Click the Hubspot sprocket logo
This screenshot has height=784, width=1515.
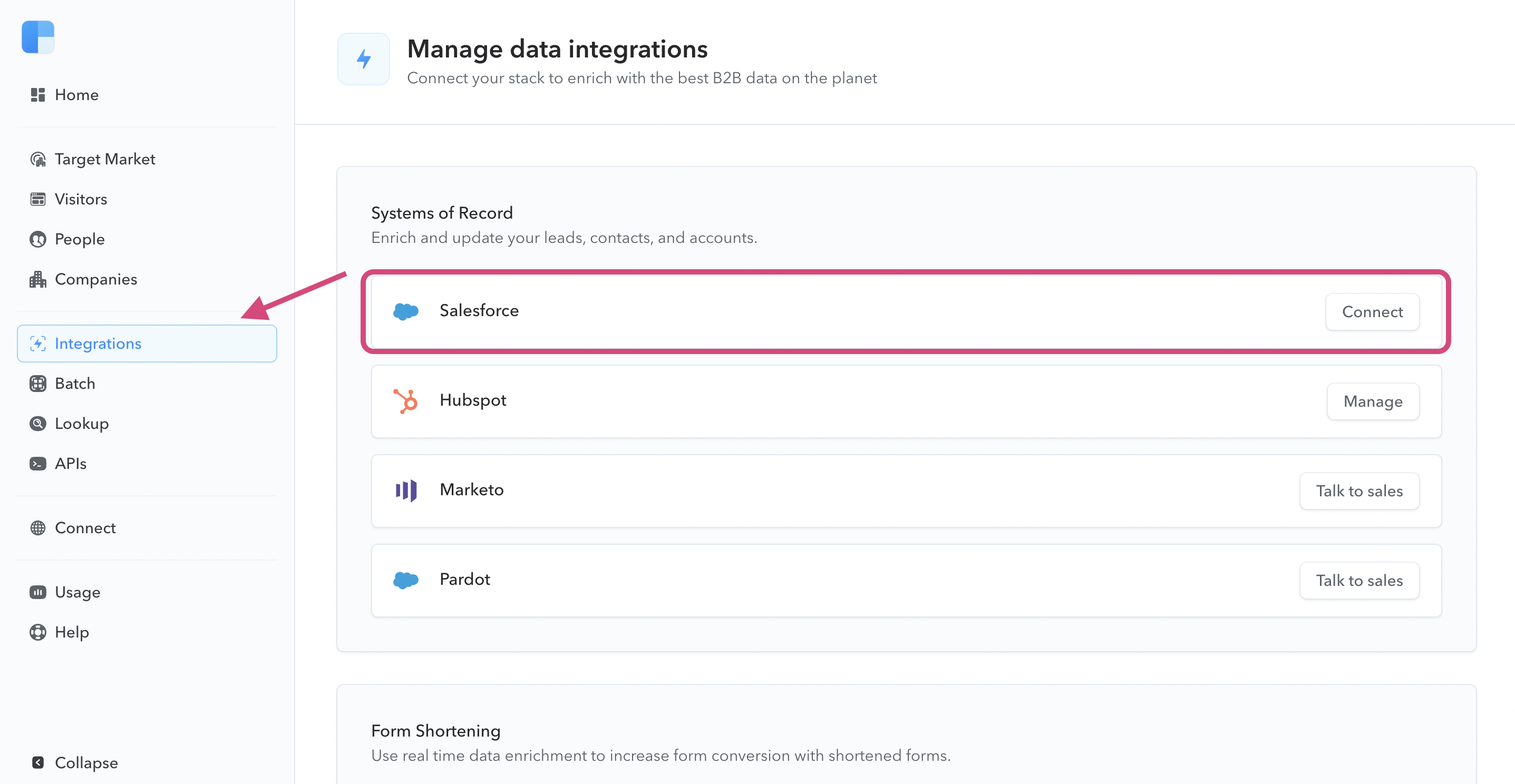click(406, 401)
